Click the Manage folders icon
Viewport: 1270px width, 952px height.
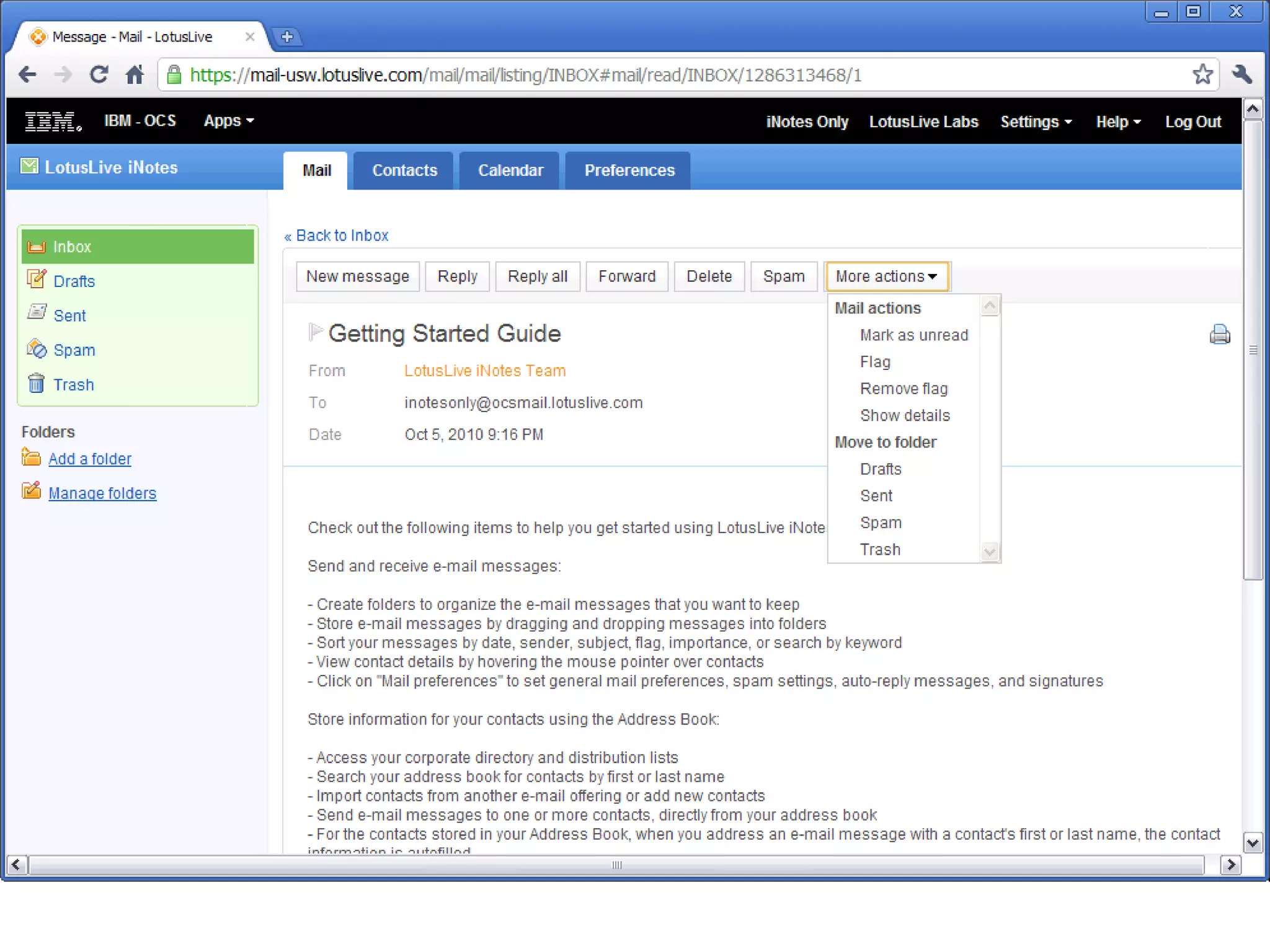coord(31,491)
